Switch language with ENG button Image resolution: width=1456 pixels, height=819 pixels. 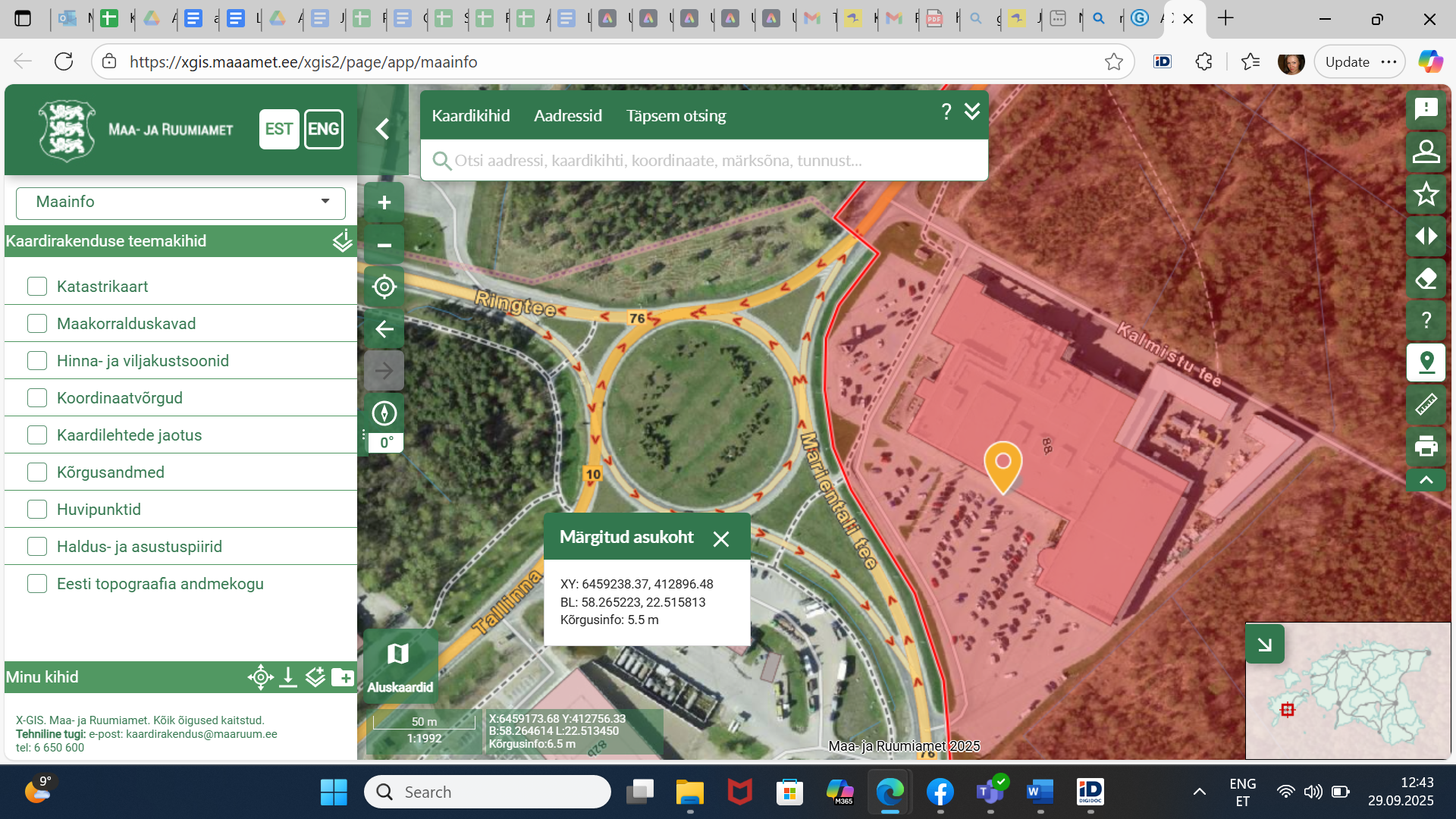(324, 129)
